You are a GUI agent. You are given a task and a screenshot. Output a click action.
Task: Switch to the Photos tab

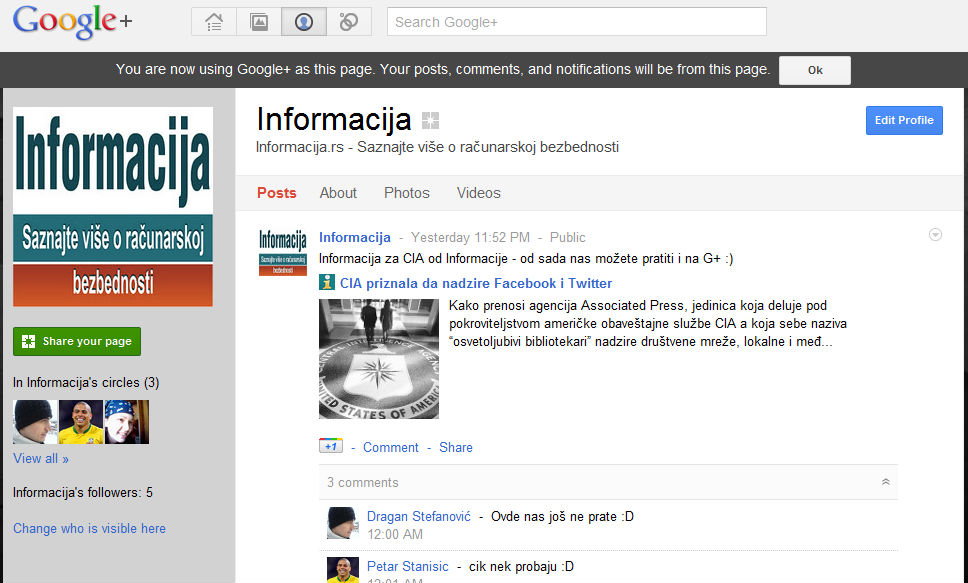407,193
